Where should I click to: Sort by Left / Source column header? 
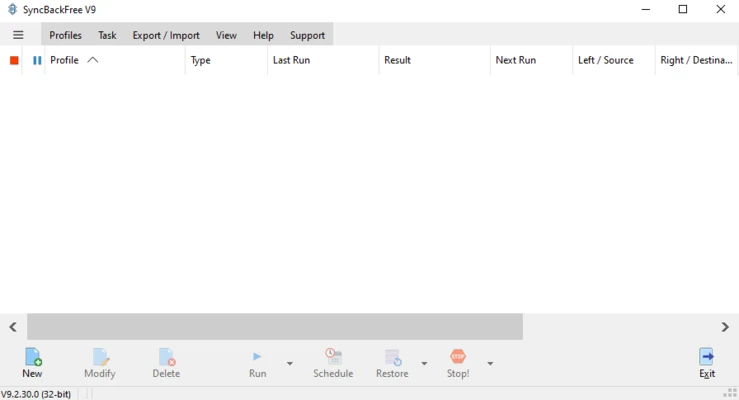click(x=614, y=60)
